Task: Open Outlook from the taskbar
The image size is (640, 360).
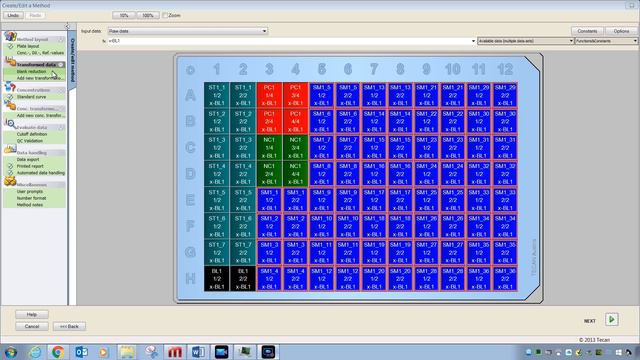Action: 81,352
